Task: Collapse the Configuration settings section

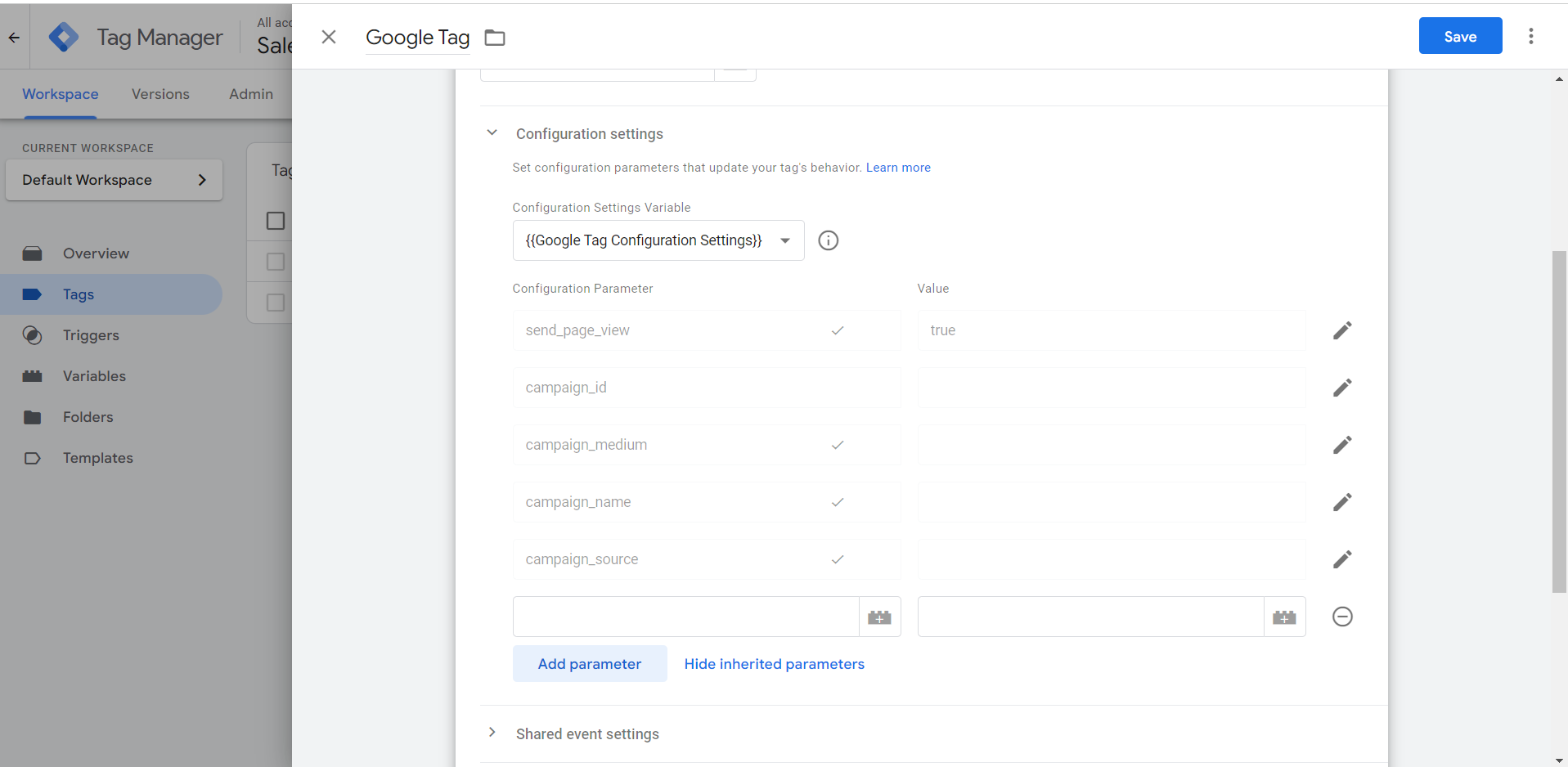Action: click(x=492, y=132)
